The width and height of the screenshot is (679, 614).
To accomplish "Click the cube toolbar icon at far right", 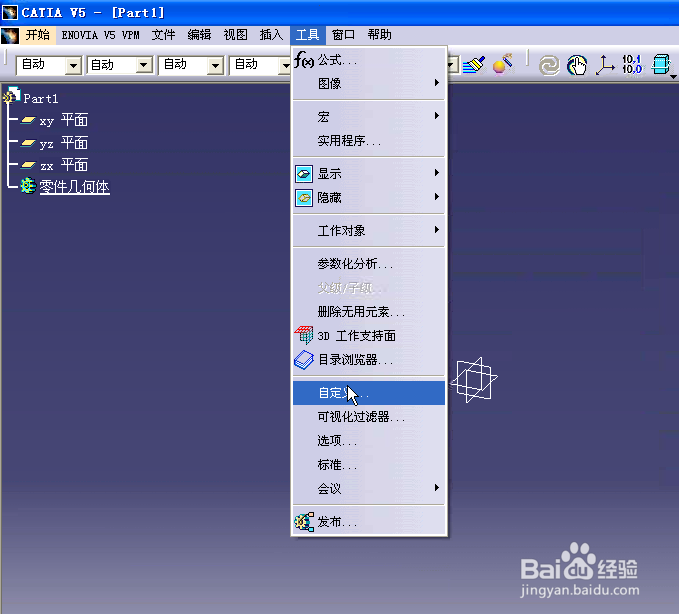I will click(661, 65).
